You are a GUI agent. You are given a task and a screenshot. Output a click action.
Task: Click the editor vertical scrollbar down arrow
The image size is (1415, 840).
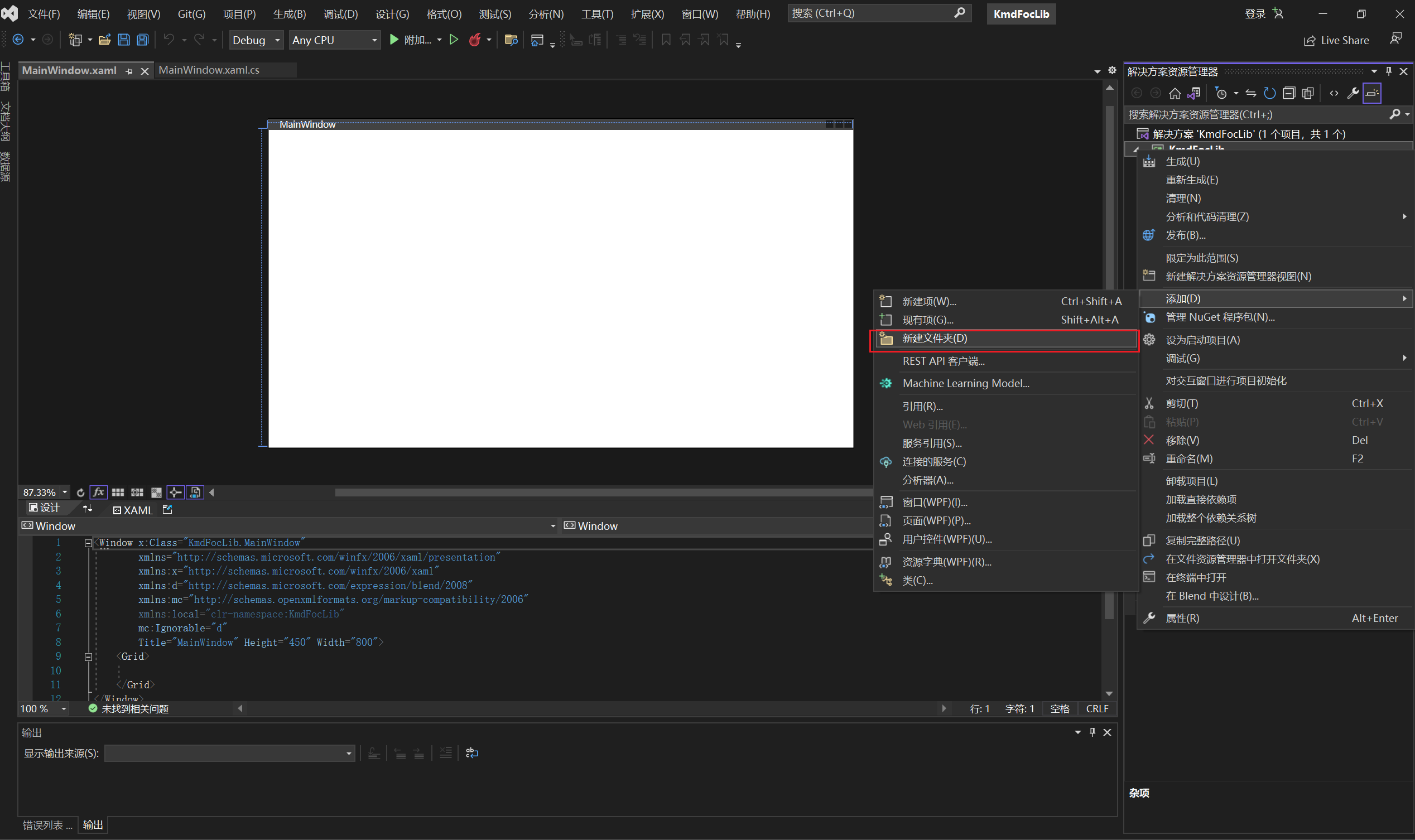click(x=1109, y=693)
